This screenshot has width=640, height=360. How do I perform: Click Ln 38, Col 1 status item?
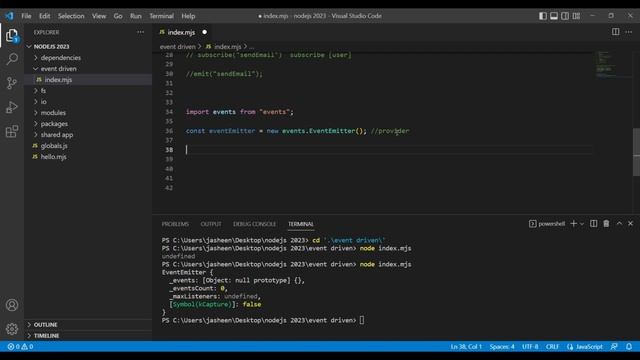tap(466, 347)
